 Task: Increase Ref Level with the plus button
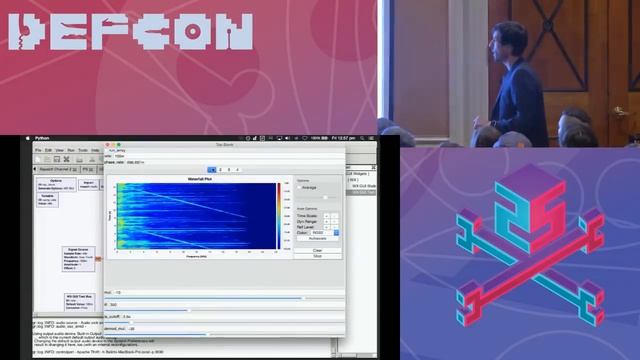[326, 227]
